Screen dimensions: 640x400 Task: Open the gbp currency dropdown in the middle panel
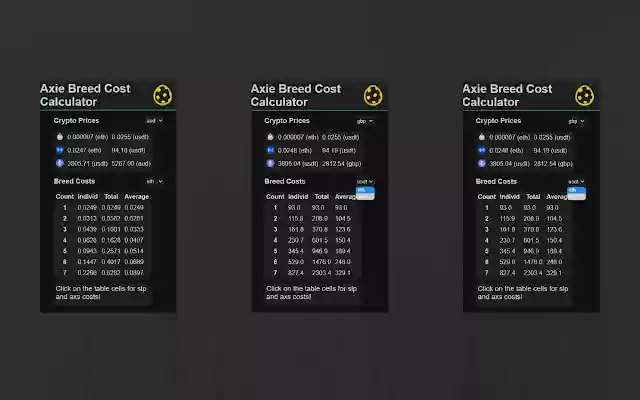pyautogui.click(x=365, y=121)
